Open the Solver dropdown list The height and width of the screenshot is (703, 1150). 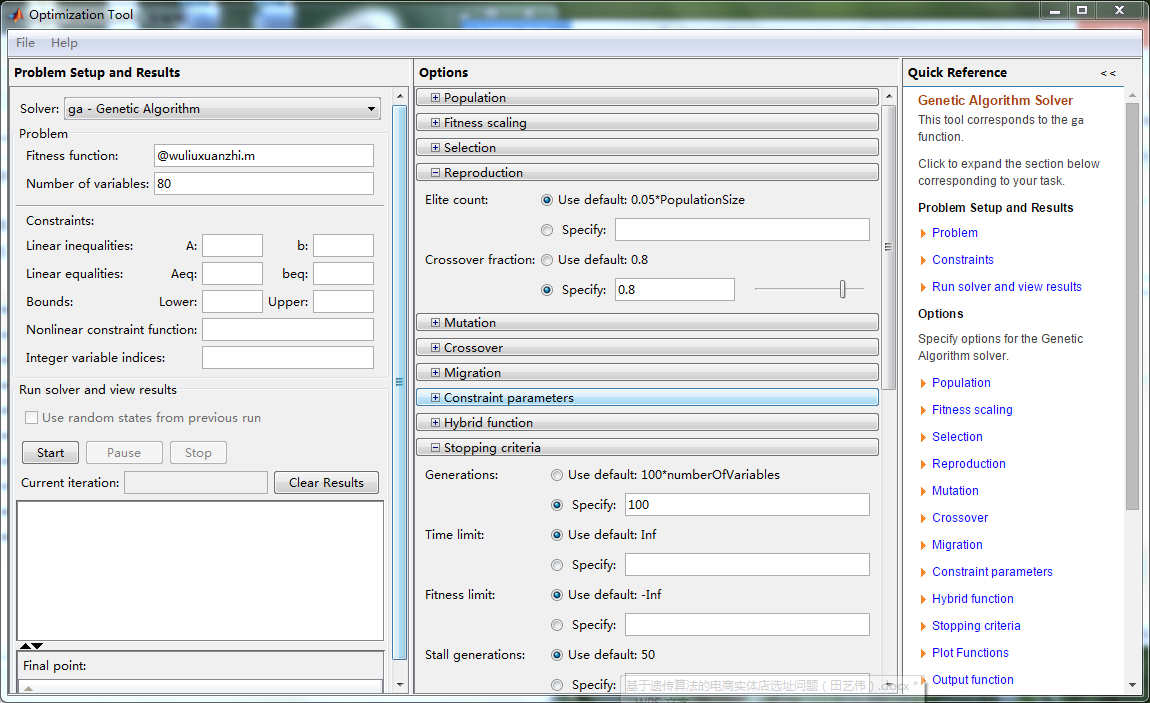(371, 109)
